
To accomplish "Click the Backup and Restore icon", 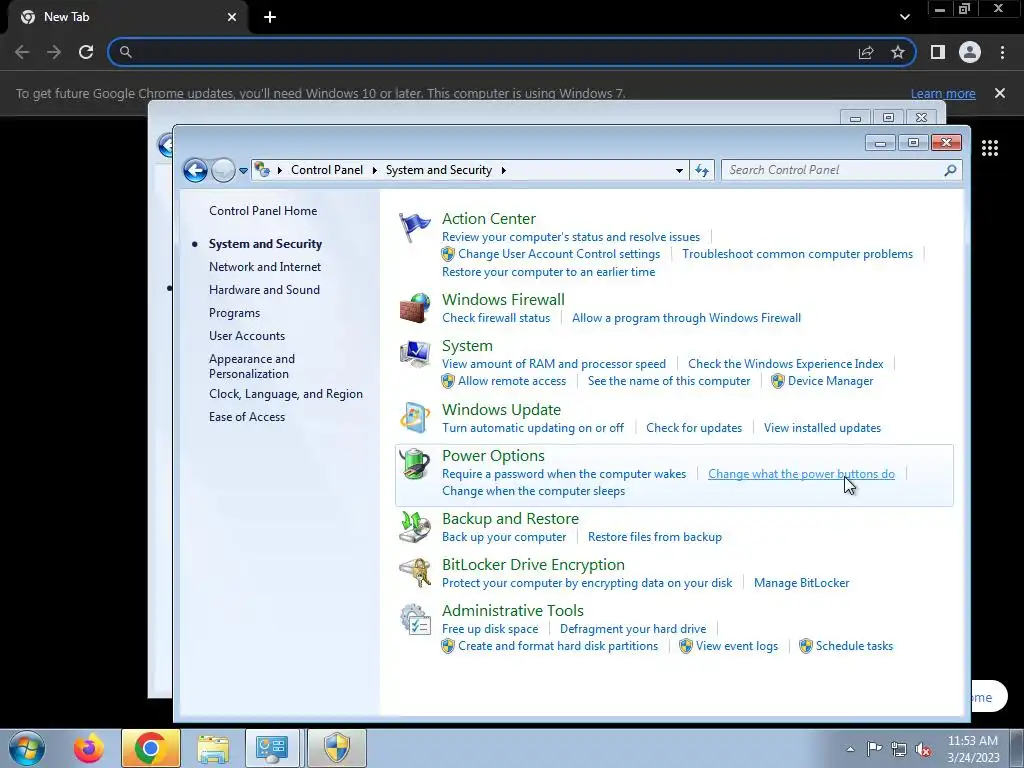I will [x=415, y=528].
